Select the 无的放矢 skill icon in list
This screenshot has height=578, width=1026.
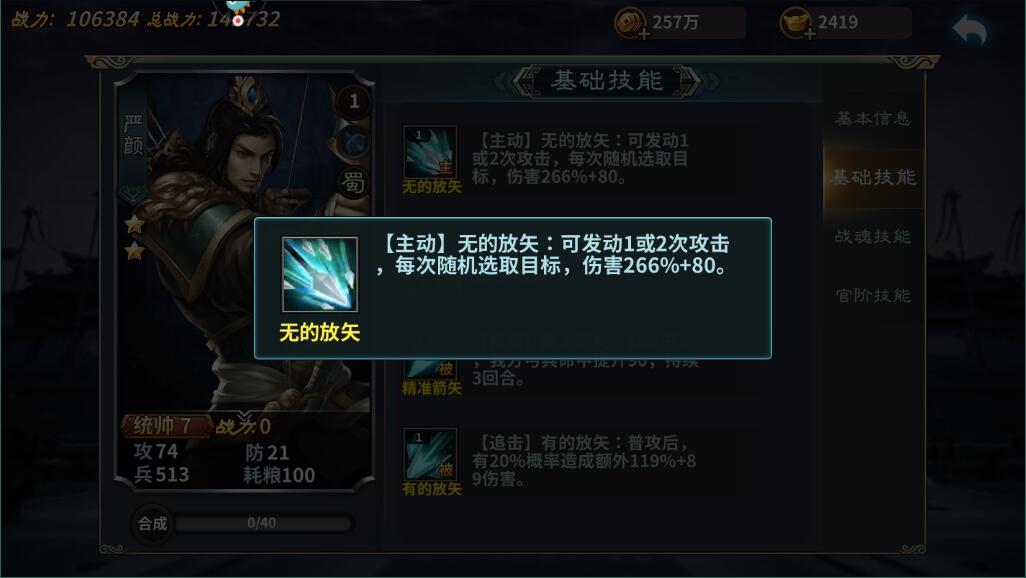(430, 153)
